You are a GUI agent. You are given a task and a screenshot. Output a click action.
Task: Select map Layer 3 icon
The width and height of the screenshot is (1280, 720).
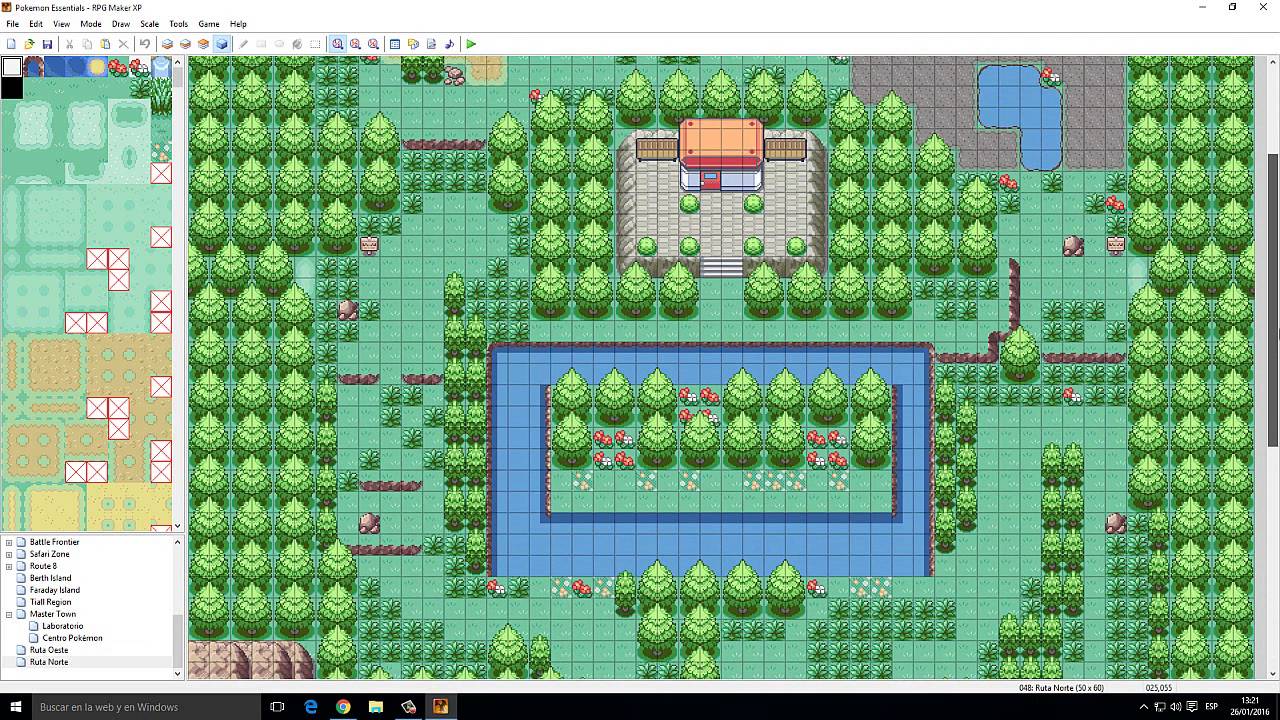coord(203,44)
